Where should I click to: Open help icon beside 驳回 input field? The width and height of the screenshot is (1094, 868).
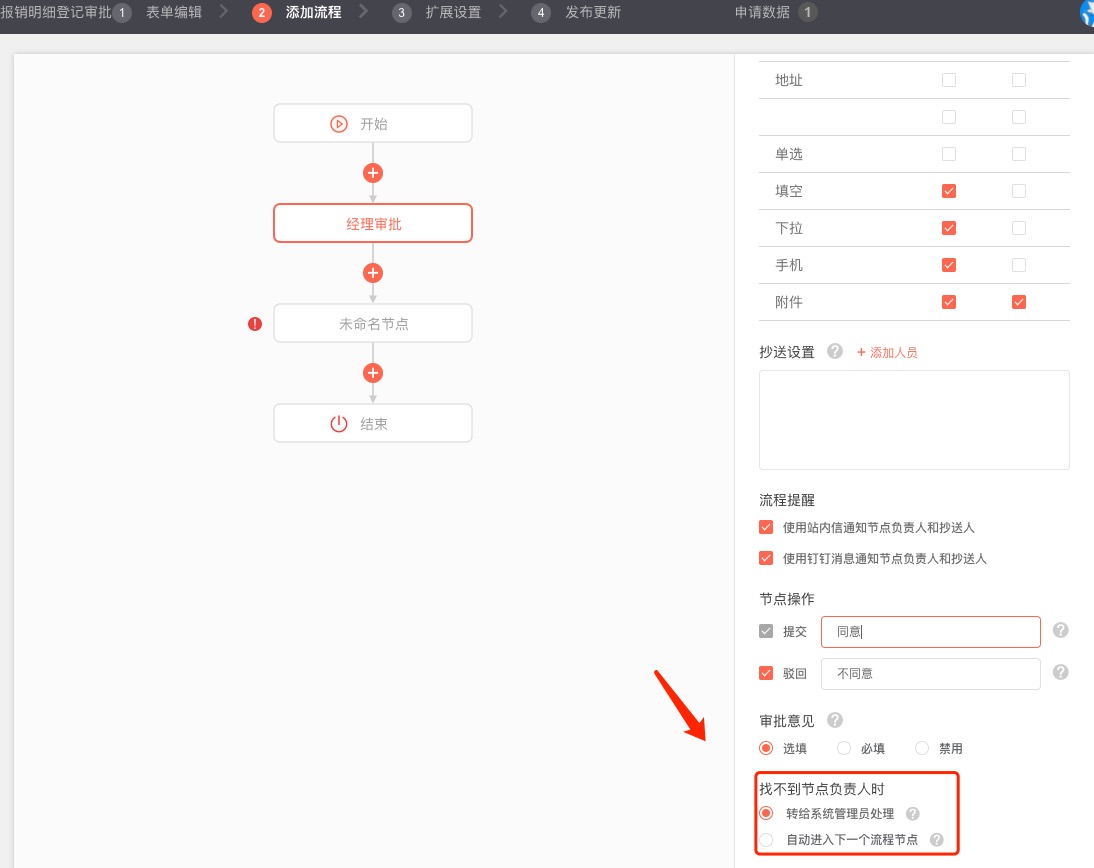tap(1060, 672)
